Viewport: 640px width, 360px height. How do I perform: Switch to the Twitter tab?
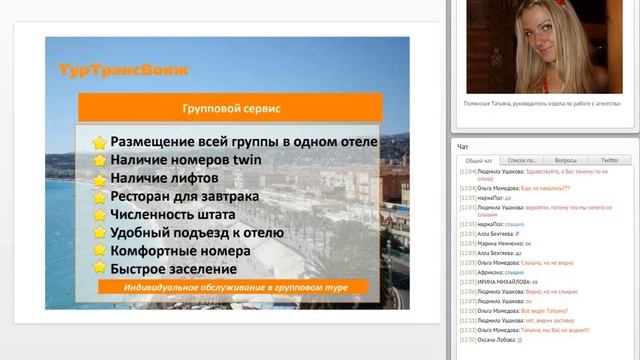tap(609, 160)
